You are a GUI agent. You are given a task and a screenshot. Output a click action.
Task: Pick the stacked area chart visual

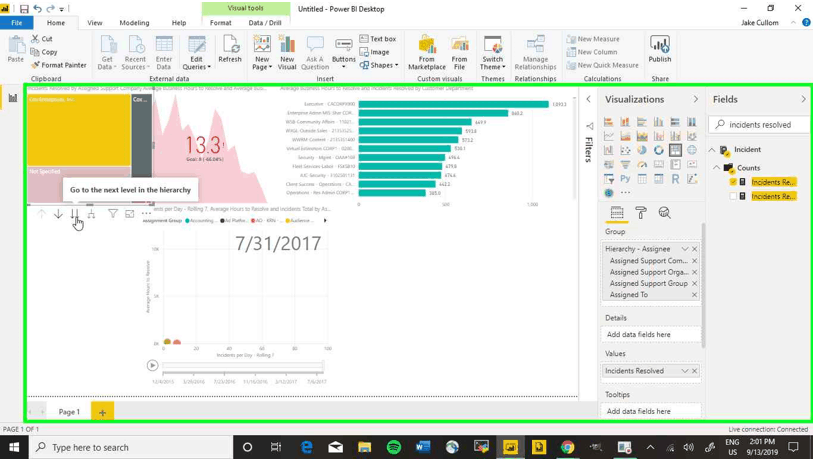[x=642, y=136]
